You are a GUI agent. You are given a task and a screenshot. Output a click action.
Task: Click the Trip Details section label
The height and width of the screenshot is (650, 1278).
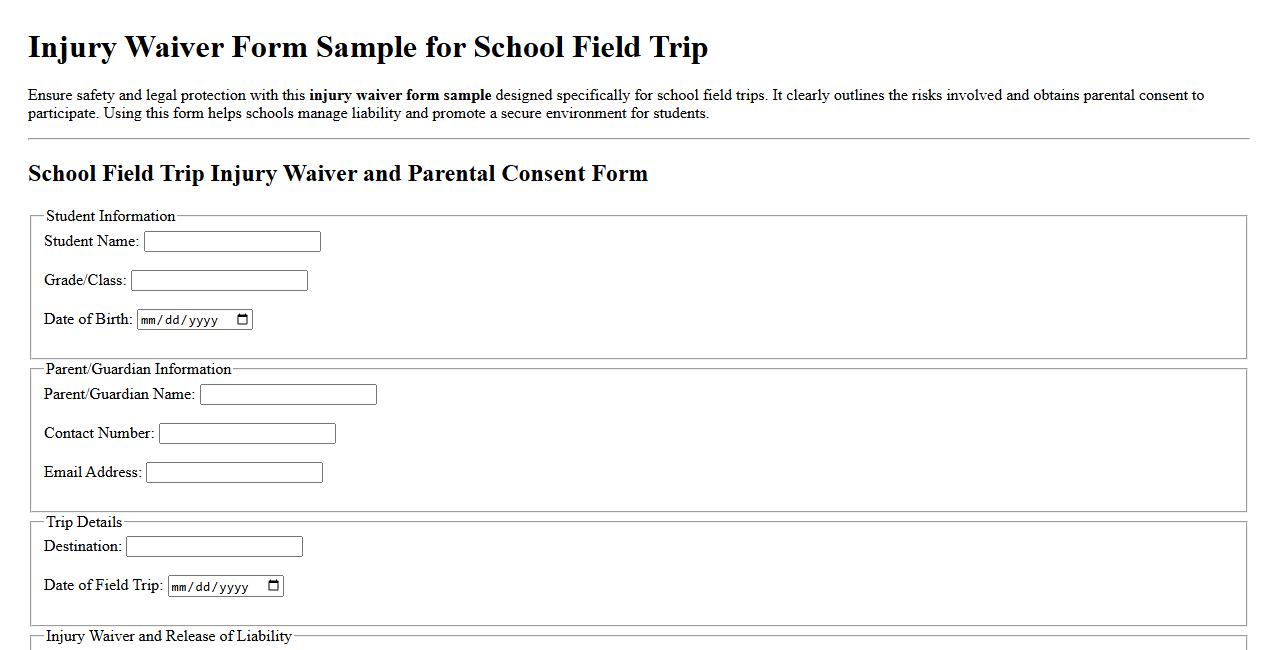(84, 522)
